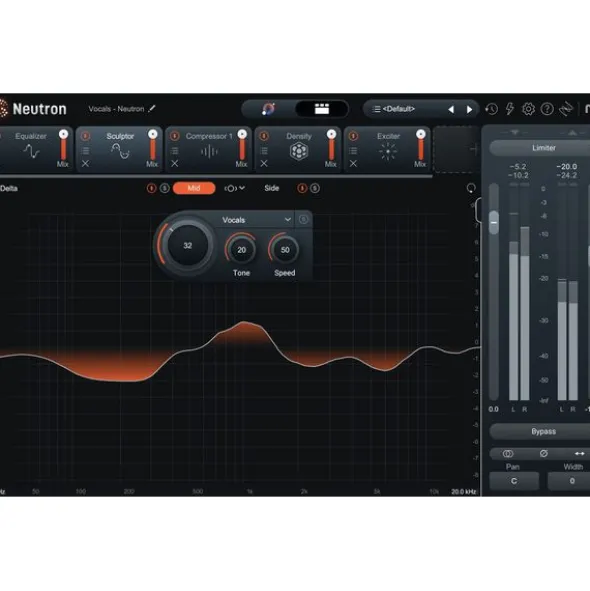Solo the Side channel

[x=315, y=188]
